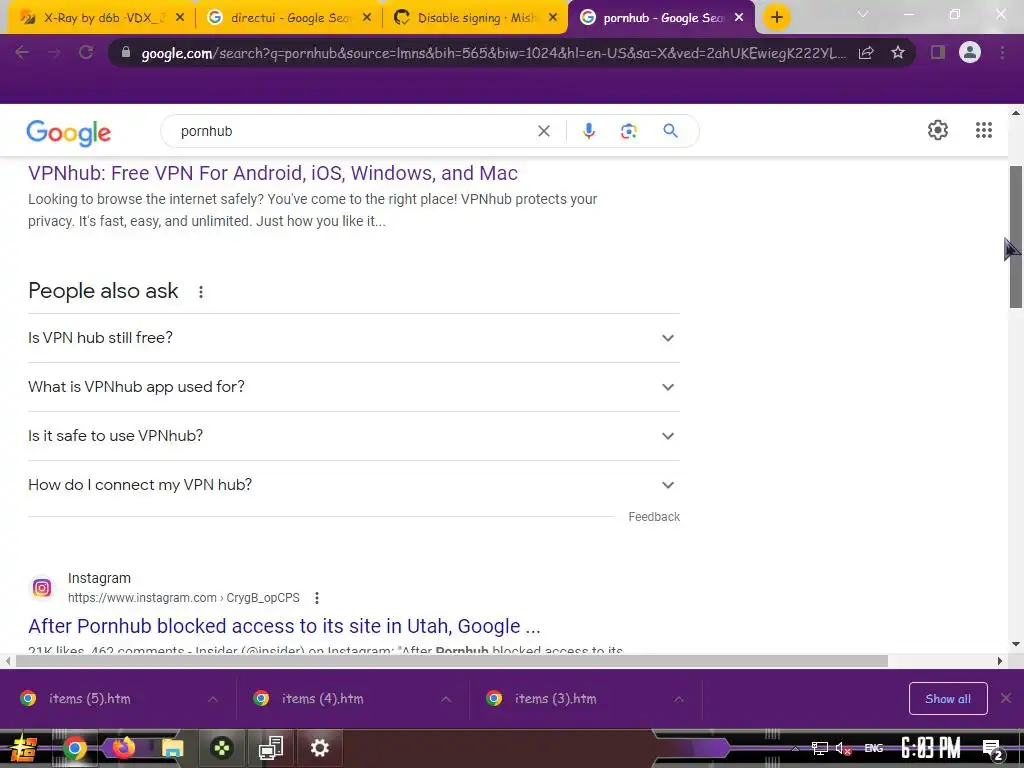
Task: Expand "Is it safe to use VPNhub?"
Action: pyautogui.click(x=354, y=436)
